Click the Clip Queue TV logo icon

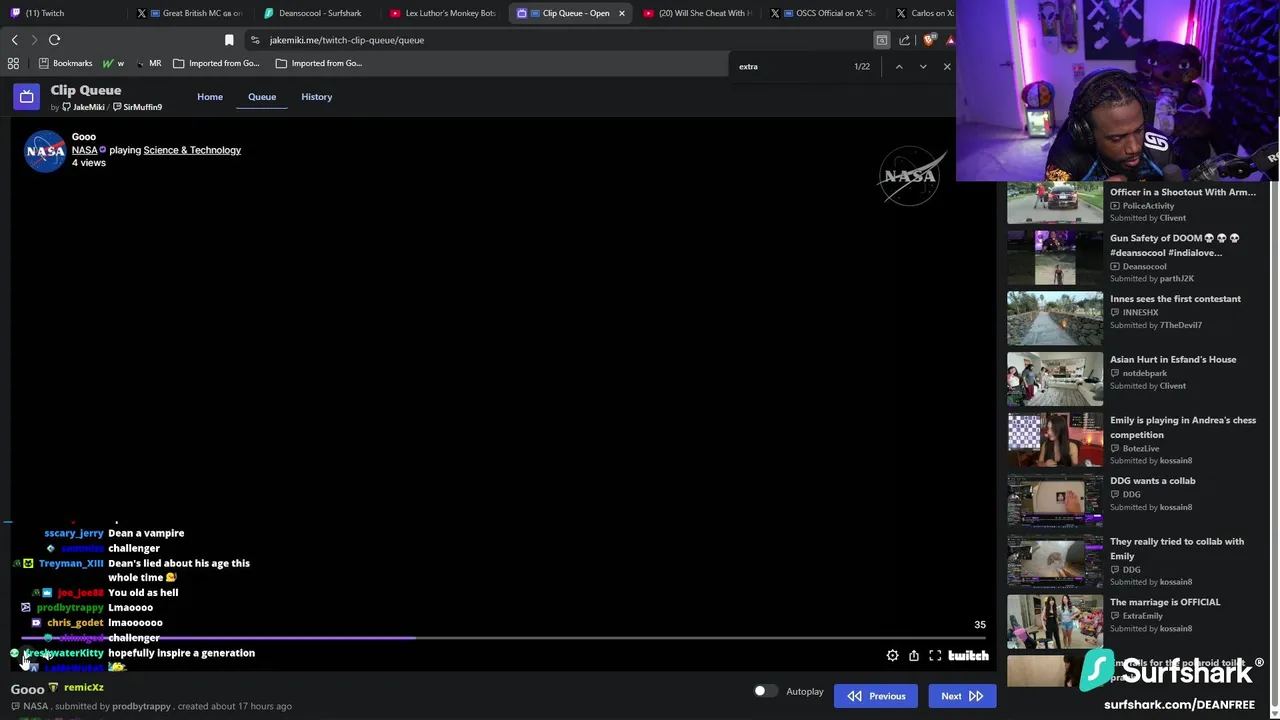point(26,97)
